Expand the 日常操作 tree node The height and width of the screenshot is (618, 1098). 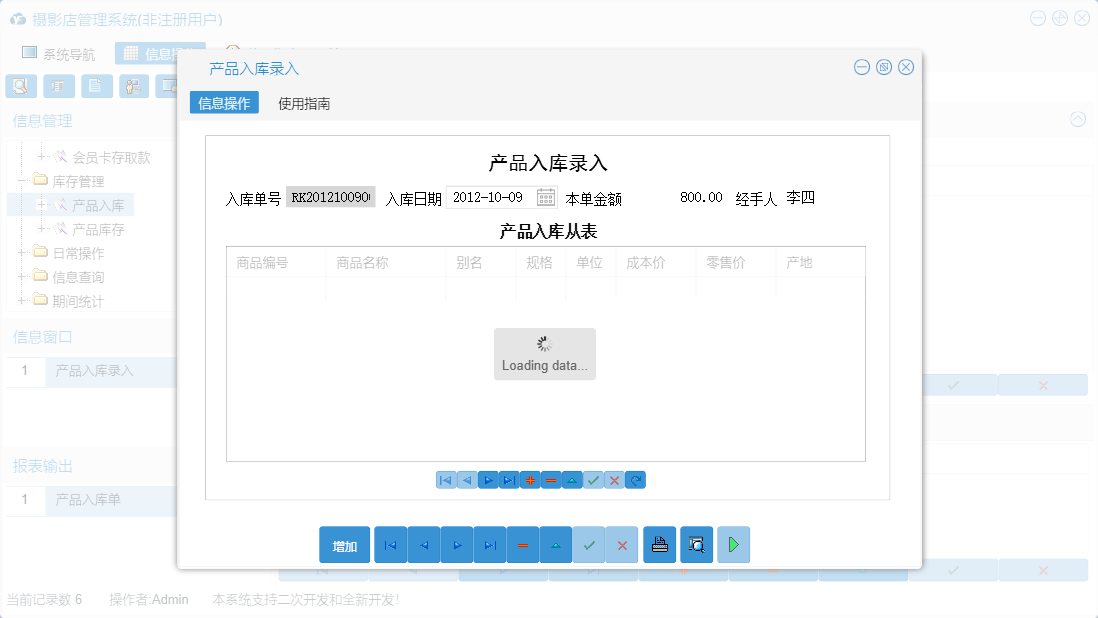[x=22, y=253]
